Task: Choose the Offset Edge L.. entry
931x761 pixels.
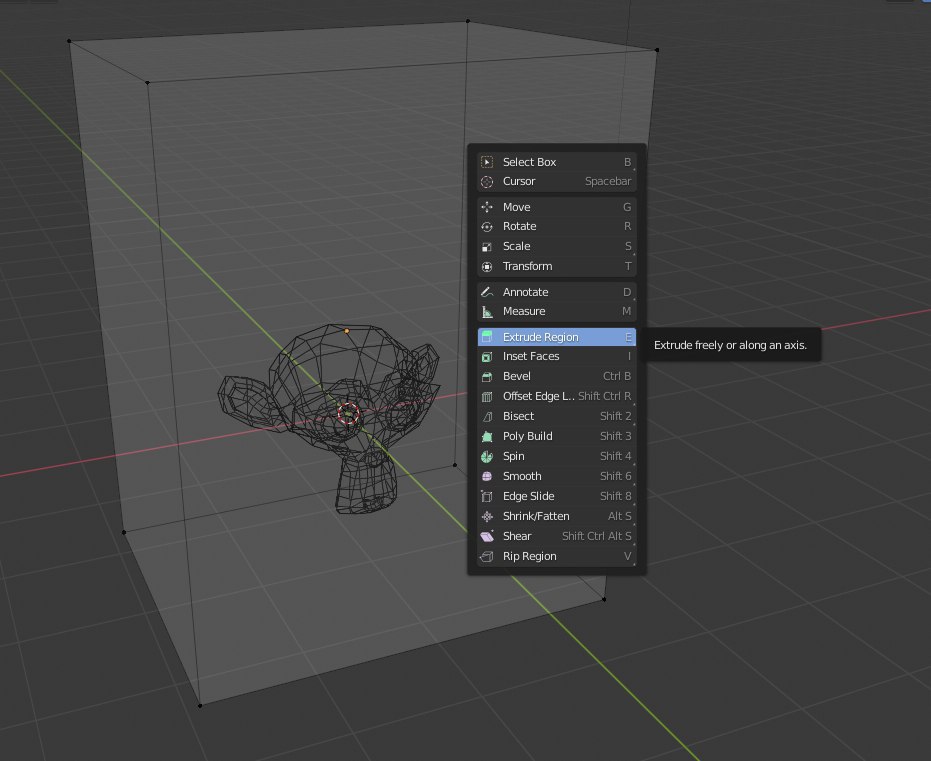Action: pos(556,397)
